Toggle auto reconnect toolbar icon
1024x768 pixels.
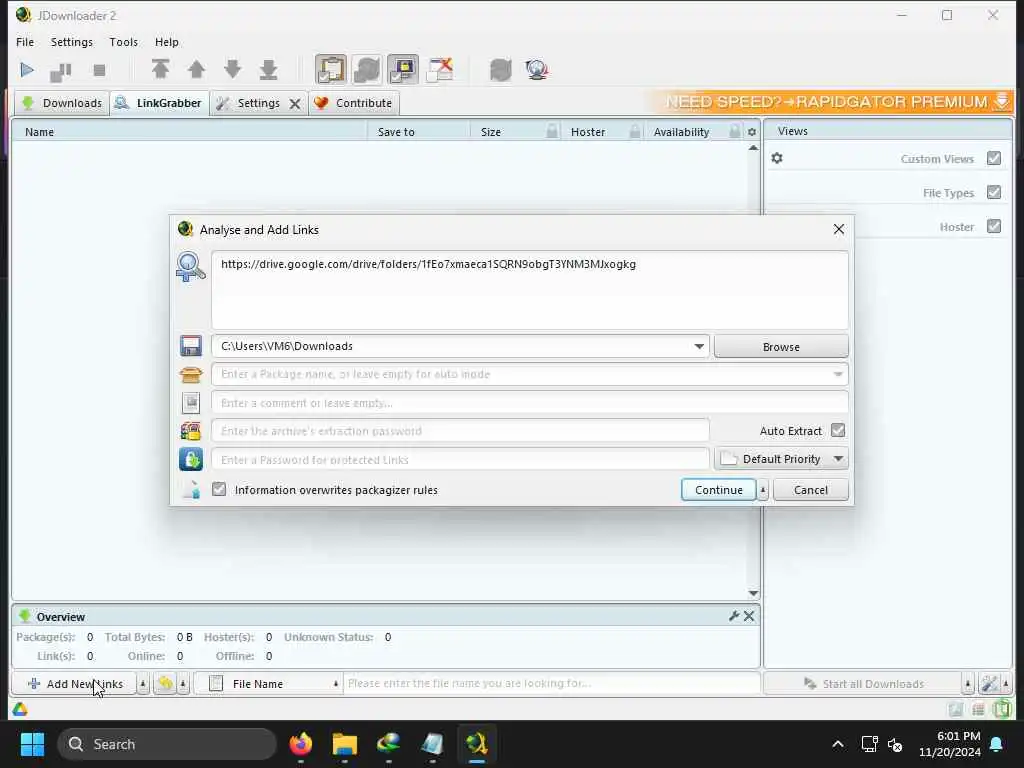(367, 69)
